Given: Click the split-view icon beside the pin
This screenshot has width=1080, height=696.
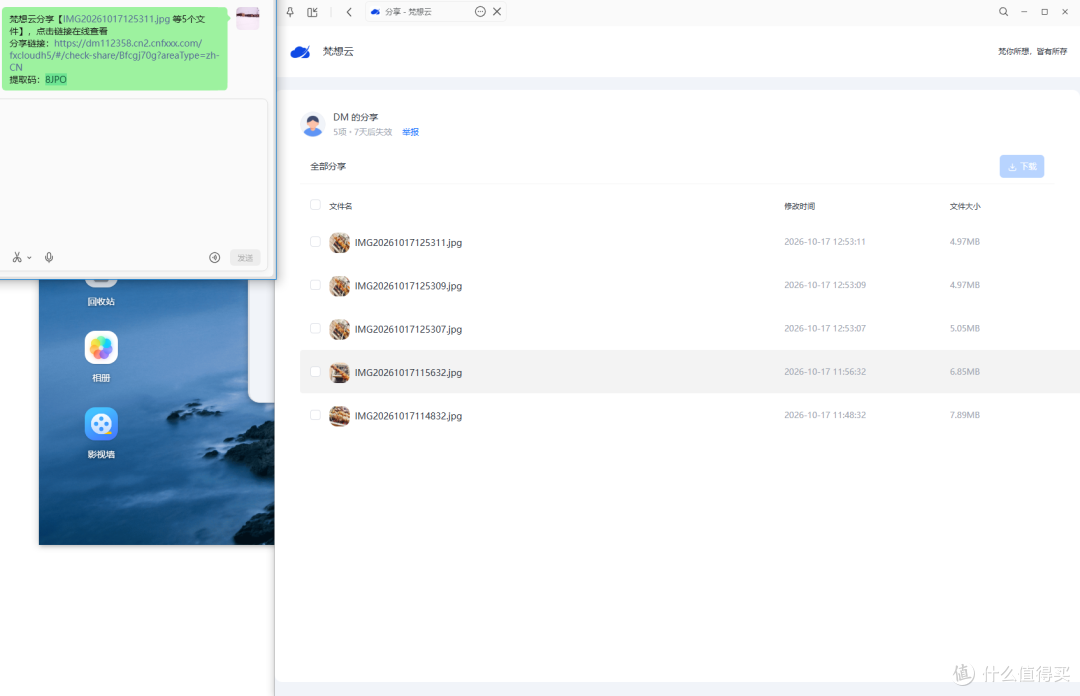Looking at the screenshot, I should [313, 12].
